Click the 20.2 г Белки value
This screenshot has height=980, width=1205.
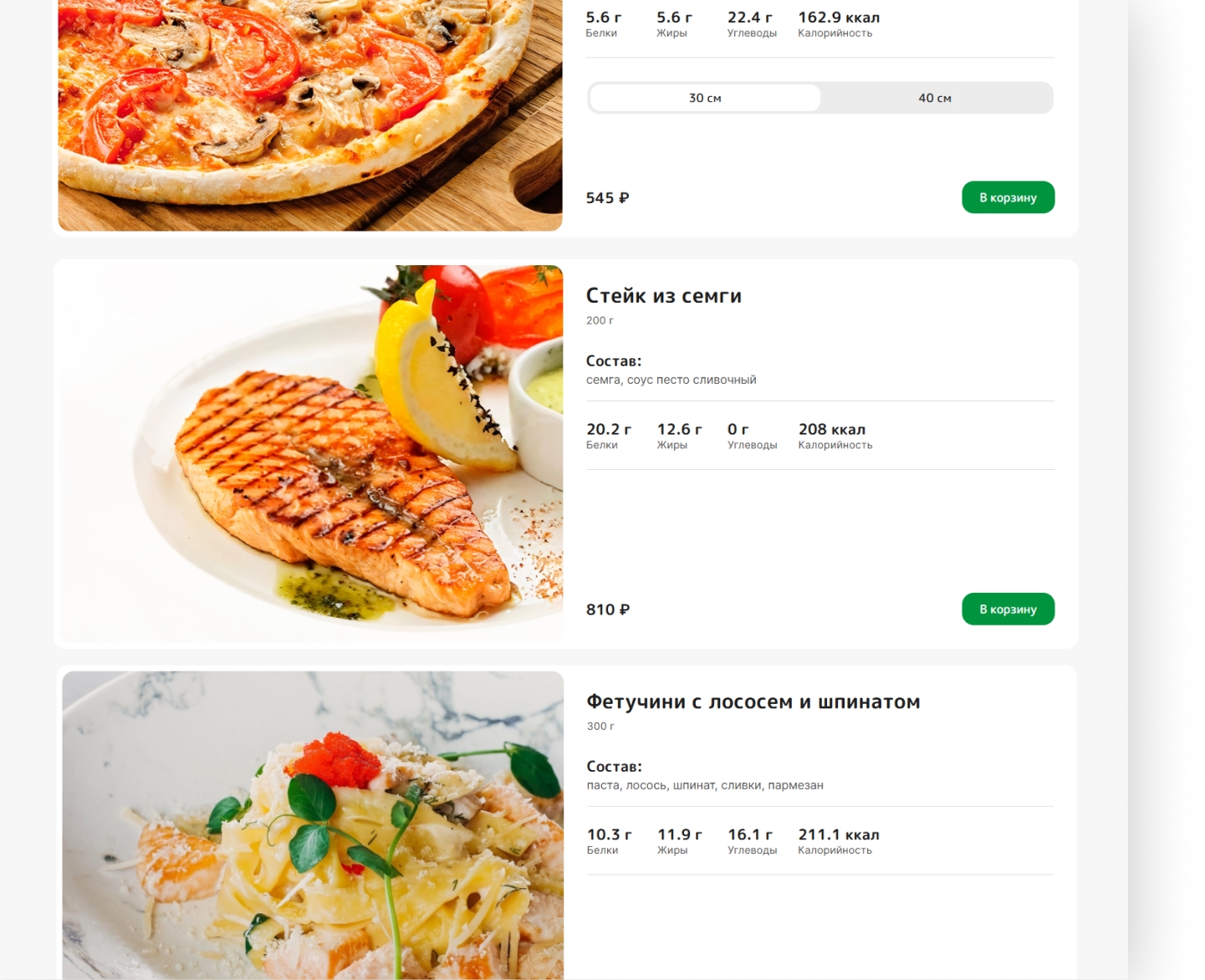pos(609,429)
